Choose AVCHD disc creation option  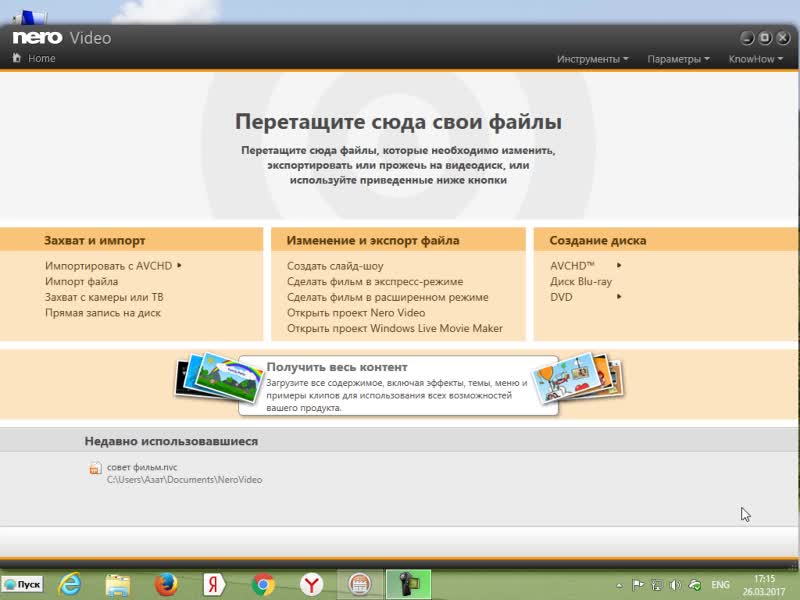click(572, 266)
